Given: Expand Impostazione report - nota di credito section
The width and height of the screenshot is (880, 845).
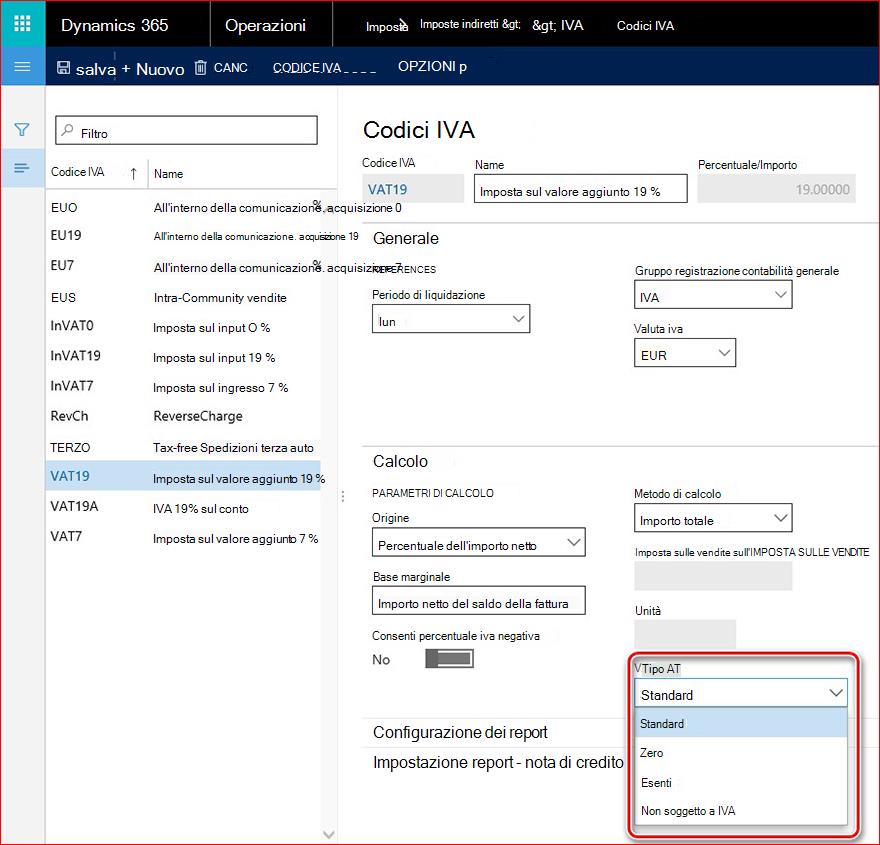Looking at the screenshot, I should click(x=498, y=763).
